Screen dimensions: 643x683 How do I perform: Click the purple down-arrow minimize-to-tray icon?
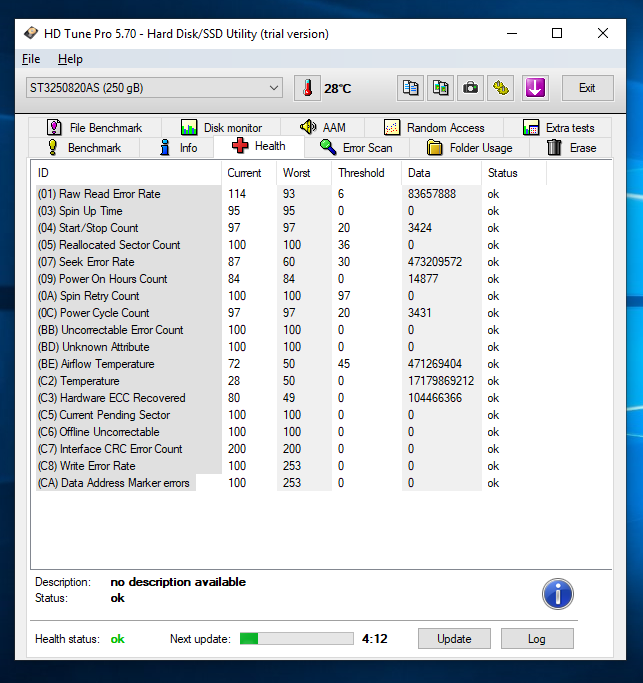[x=535, y=88]
